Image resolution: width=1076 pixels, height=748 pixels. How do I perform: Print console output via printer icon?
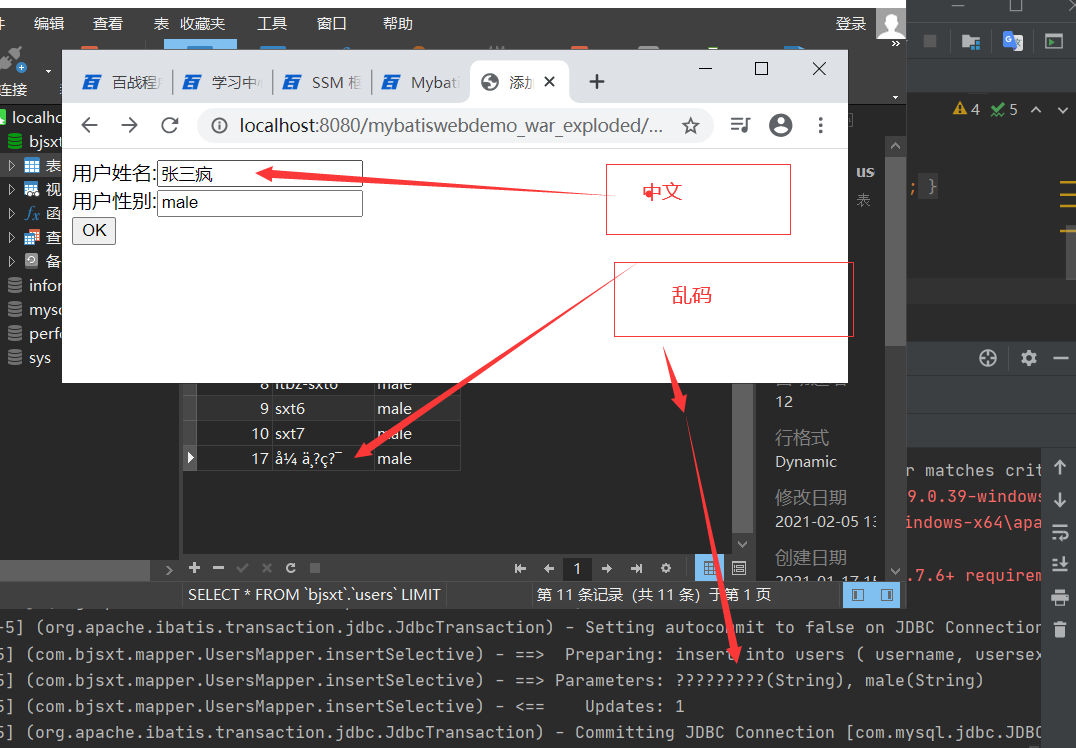pos(1060,597)
